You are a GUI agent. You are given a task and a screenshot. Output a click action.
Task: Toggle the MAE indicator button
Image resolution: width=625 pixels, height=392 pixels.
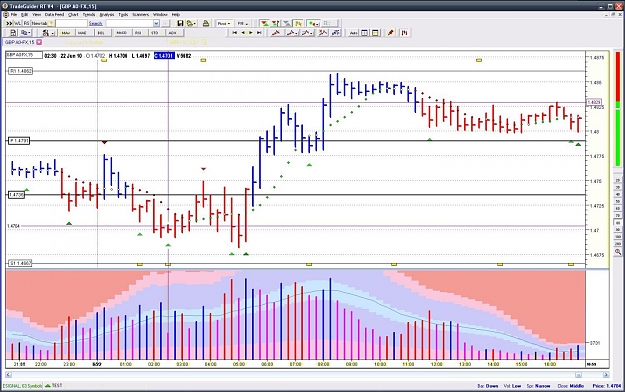(x=82, y=33)
